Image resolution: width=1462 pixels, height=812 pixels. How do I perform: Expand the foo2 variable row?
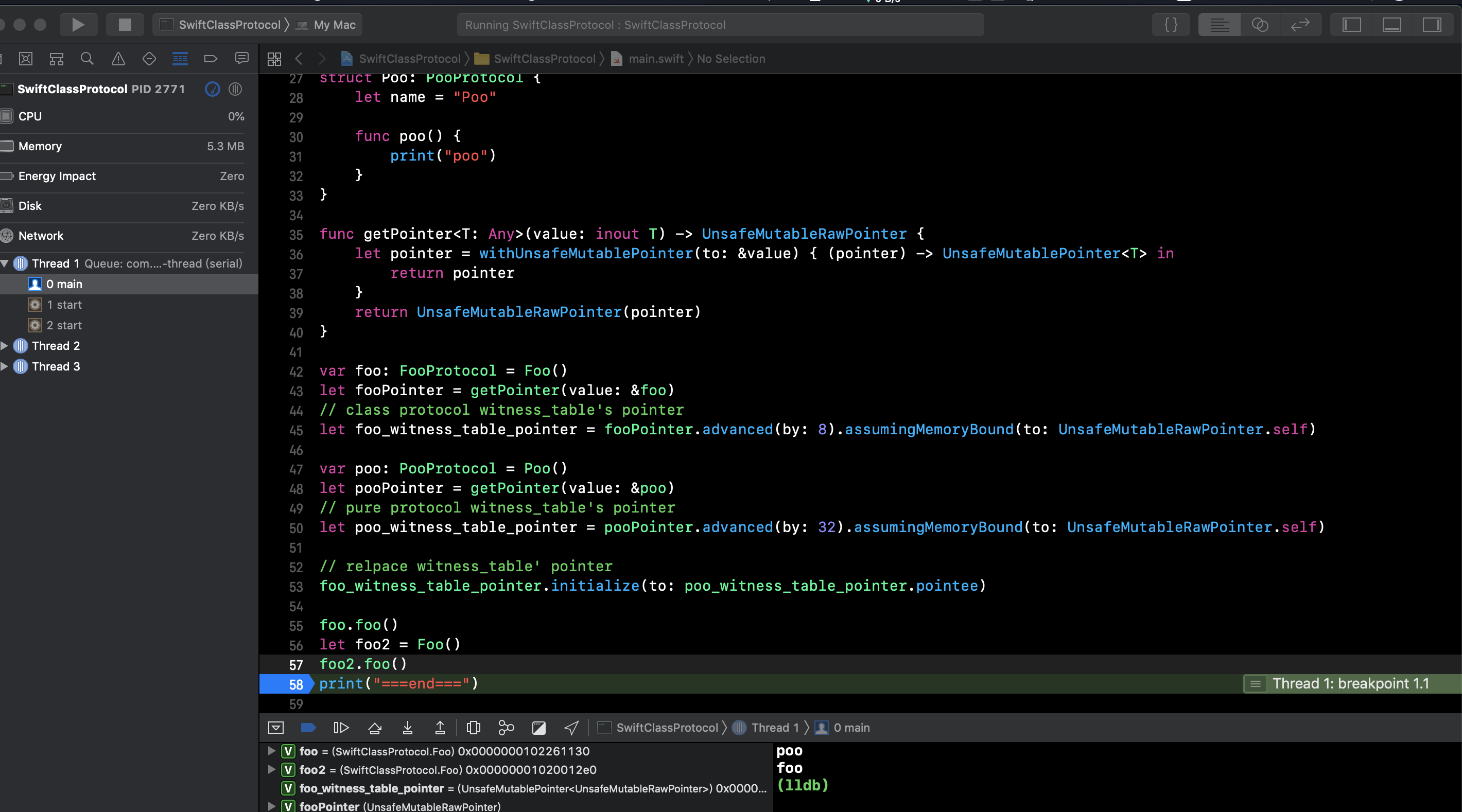click(271, 769)
